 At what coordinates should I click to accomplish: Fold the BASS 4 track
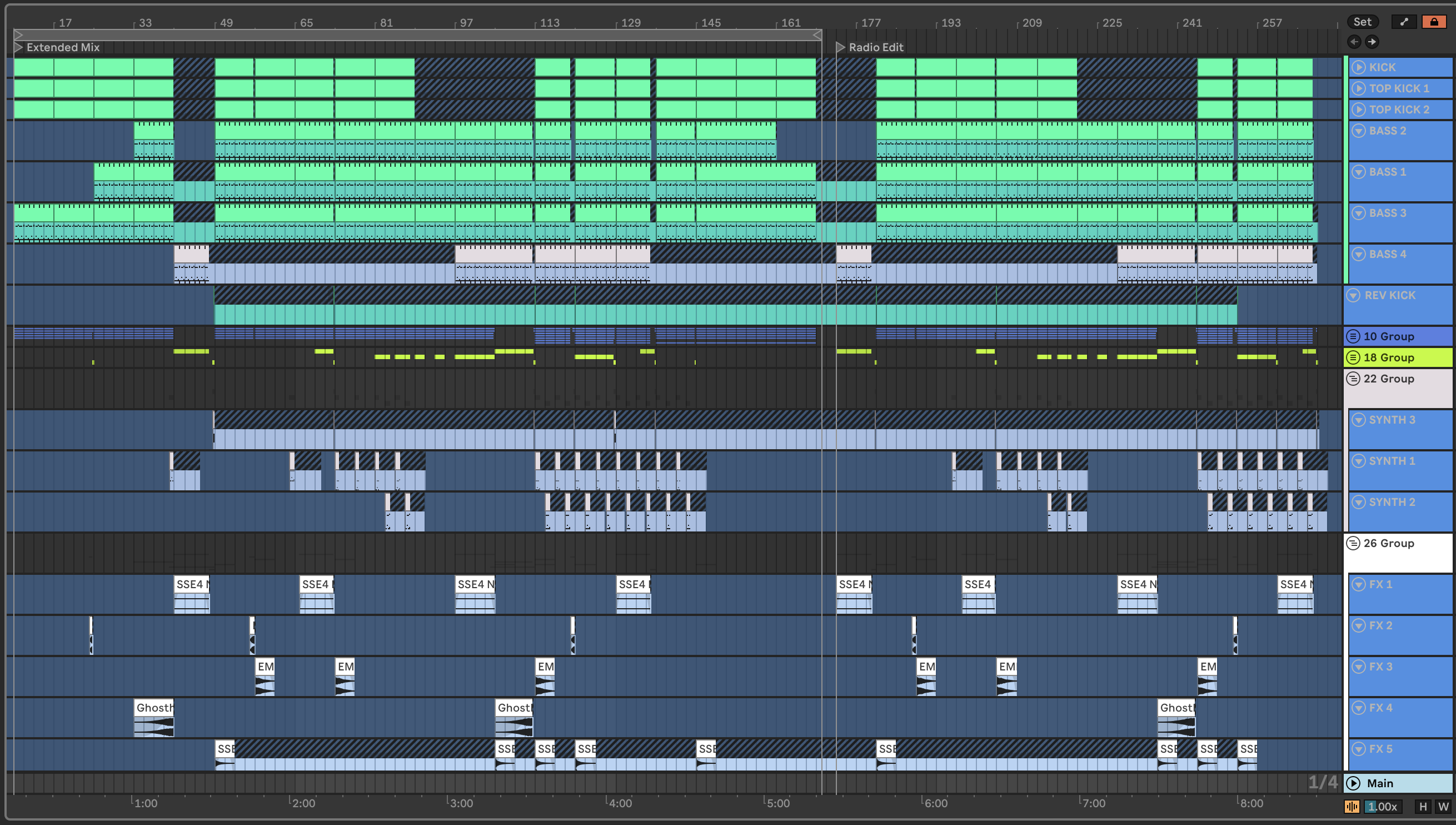pyautogui.click(x=1359, y=254)
